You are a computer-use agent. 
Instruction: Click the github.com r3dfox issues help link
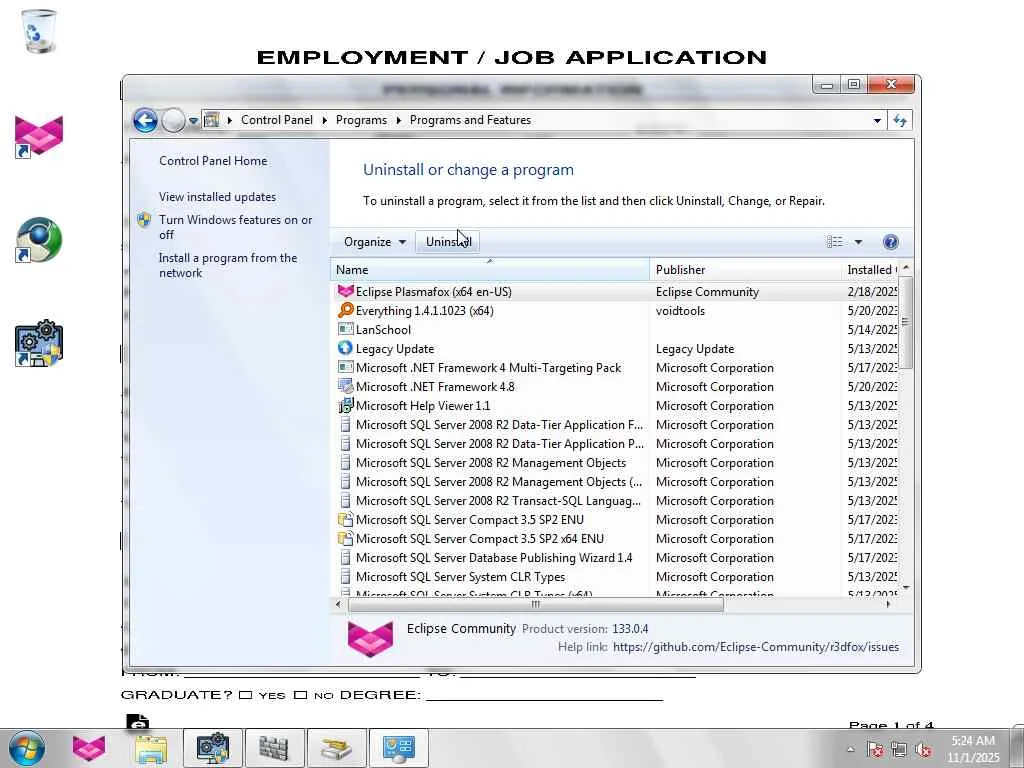pos(756,647)
